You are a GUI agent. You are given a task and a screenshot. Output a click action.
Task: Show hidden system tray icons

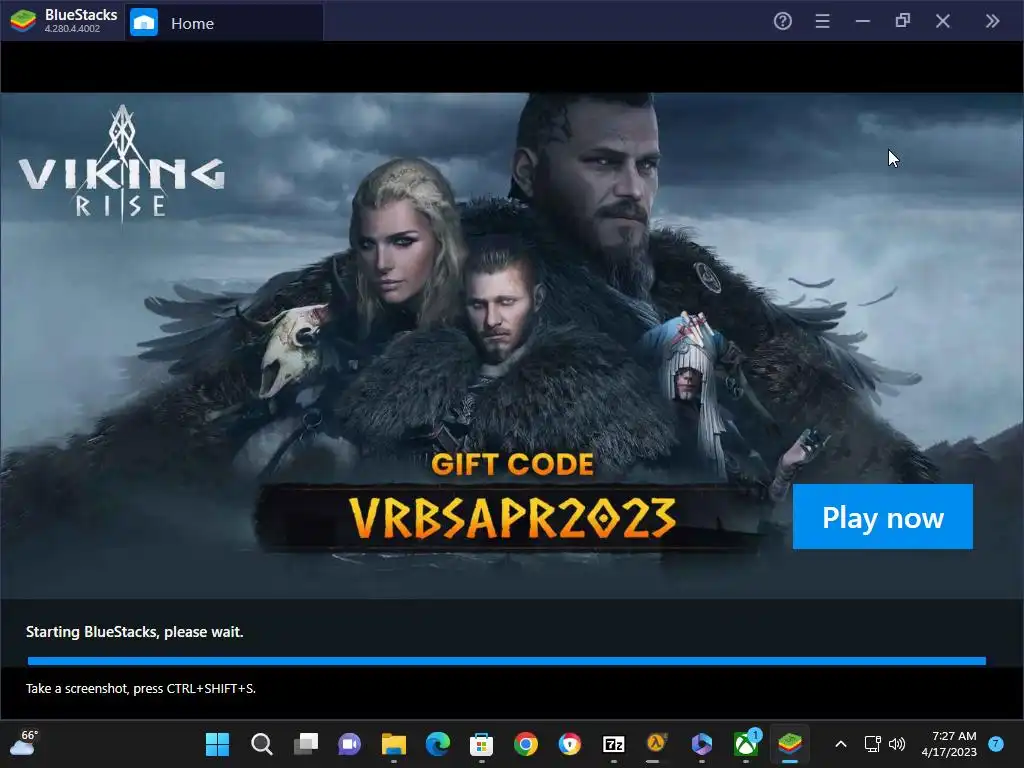(x=841, y=744)
